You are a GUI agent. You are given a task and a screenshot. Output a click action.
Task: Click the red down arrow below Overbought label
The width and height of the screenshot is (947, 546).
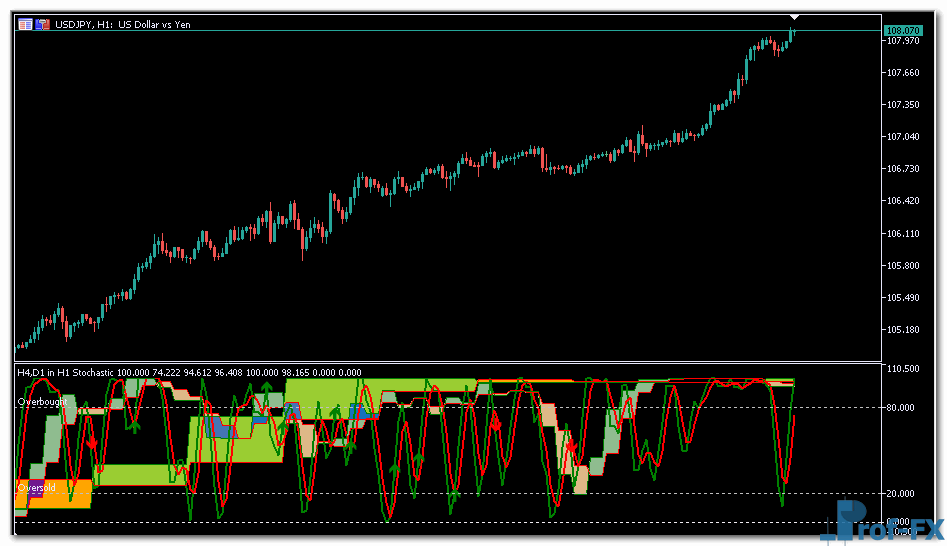[93, 441]
